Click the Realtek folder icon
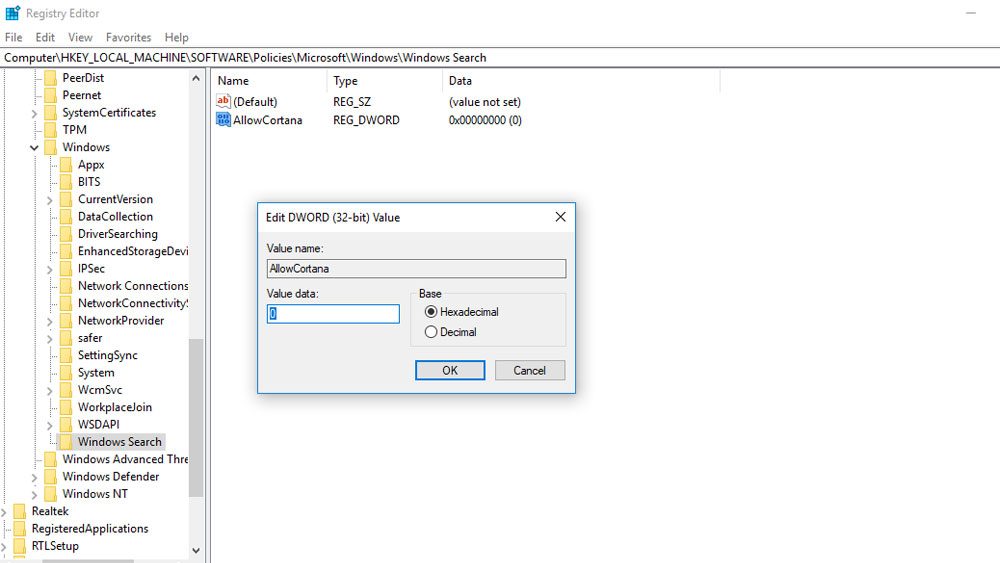 point(20,511)
